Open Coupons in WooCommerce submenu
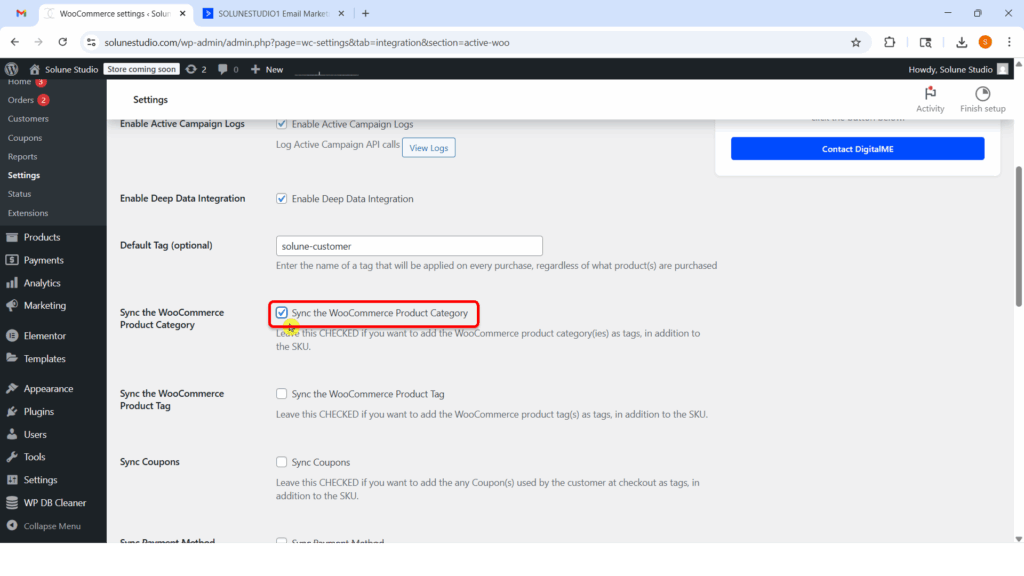 tap(25, 138)
